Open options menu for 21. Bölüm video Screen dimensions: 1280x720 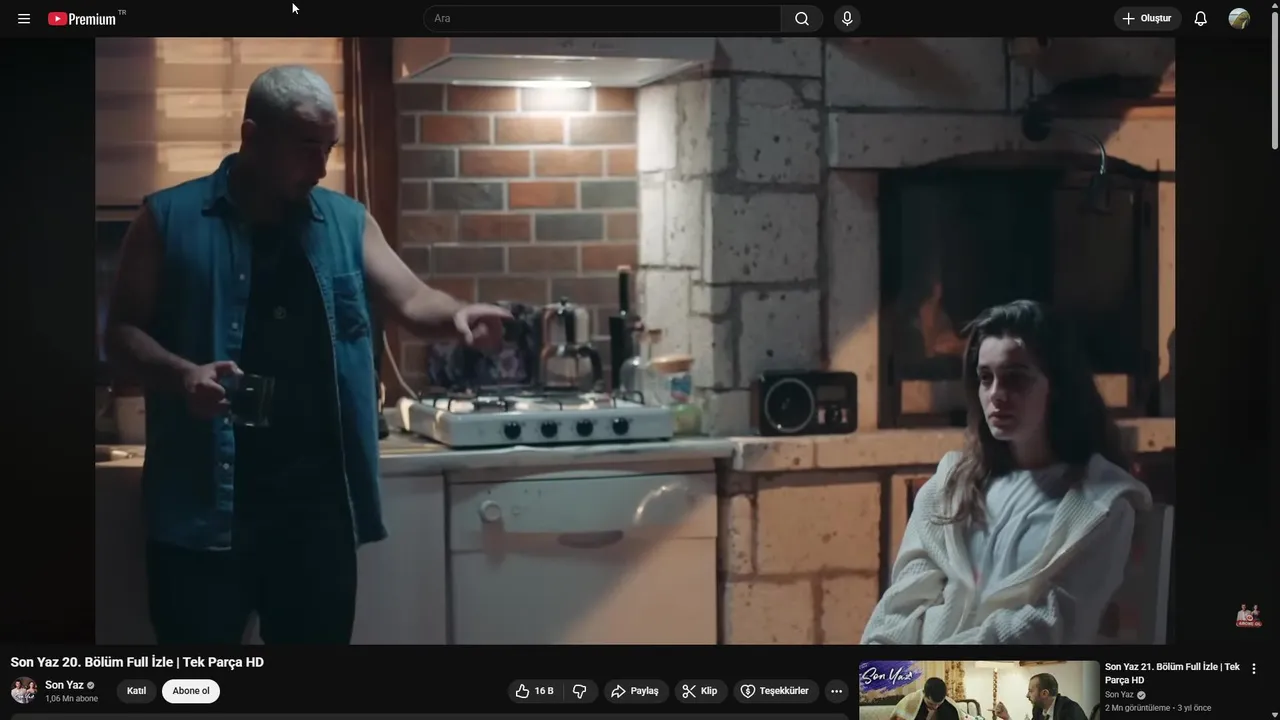pos(1254,669)
